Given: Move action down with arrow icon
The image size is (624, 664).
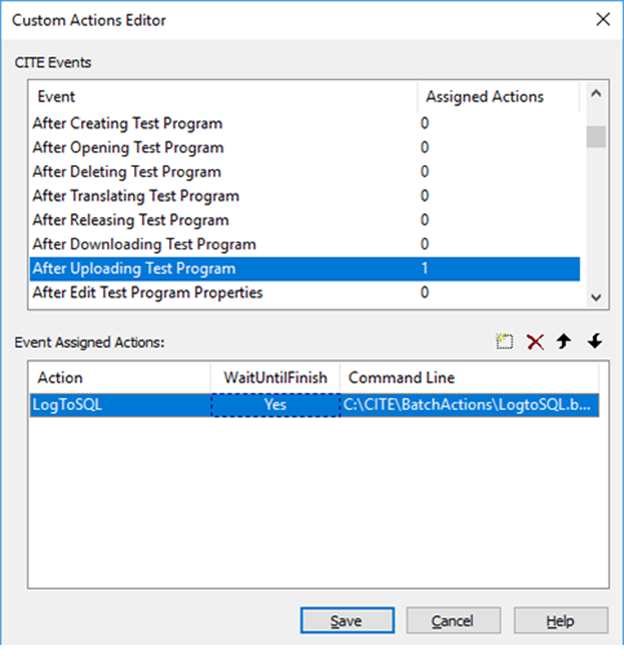Looking at the screenshot, I should coord(595,341).
